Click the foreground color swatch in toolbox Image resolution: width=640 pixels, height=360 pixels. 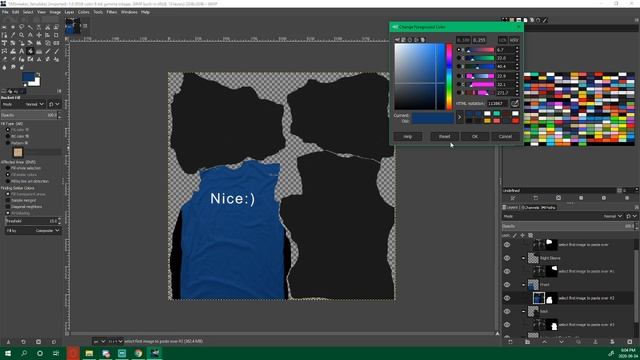(28, 76)
